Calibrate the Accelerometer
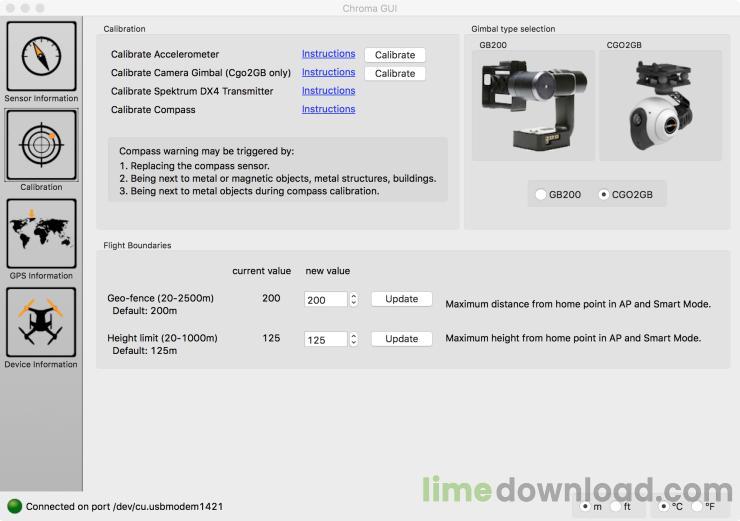 pos(395,55)
